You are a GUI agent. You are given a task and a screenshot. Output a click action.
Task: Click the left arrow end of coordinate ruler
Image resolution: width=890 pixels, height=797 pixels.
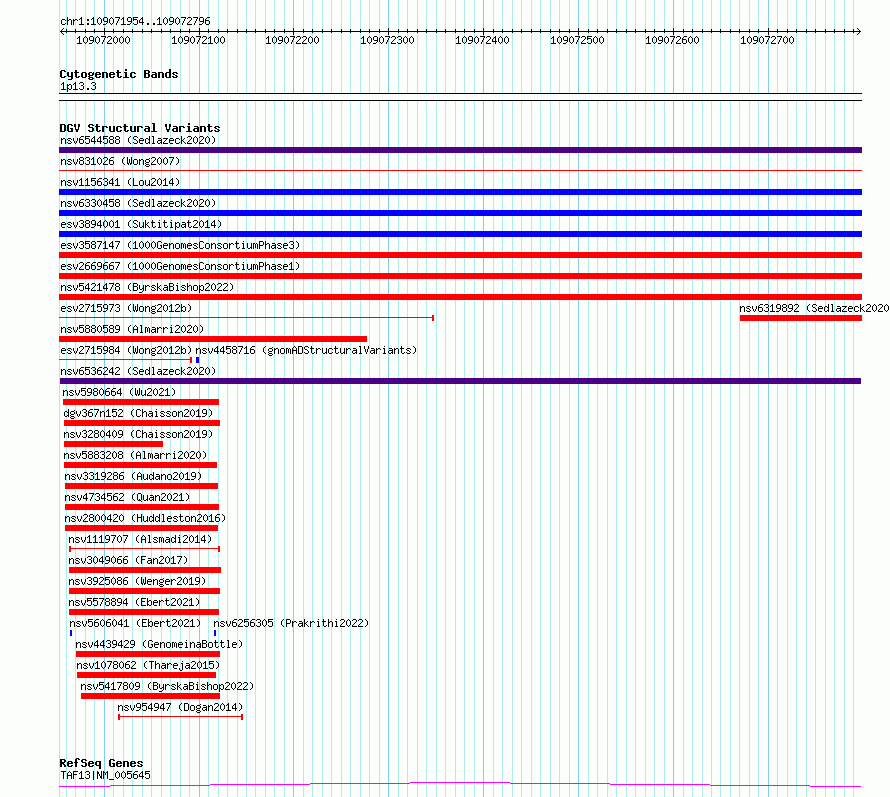pos(63,32)
